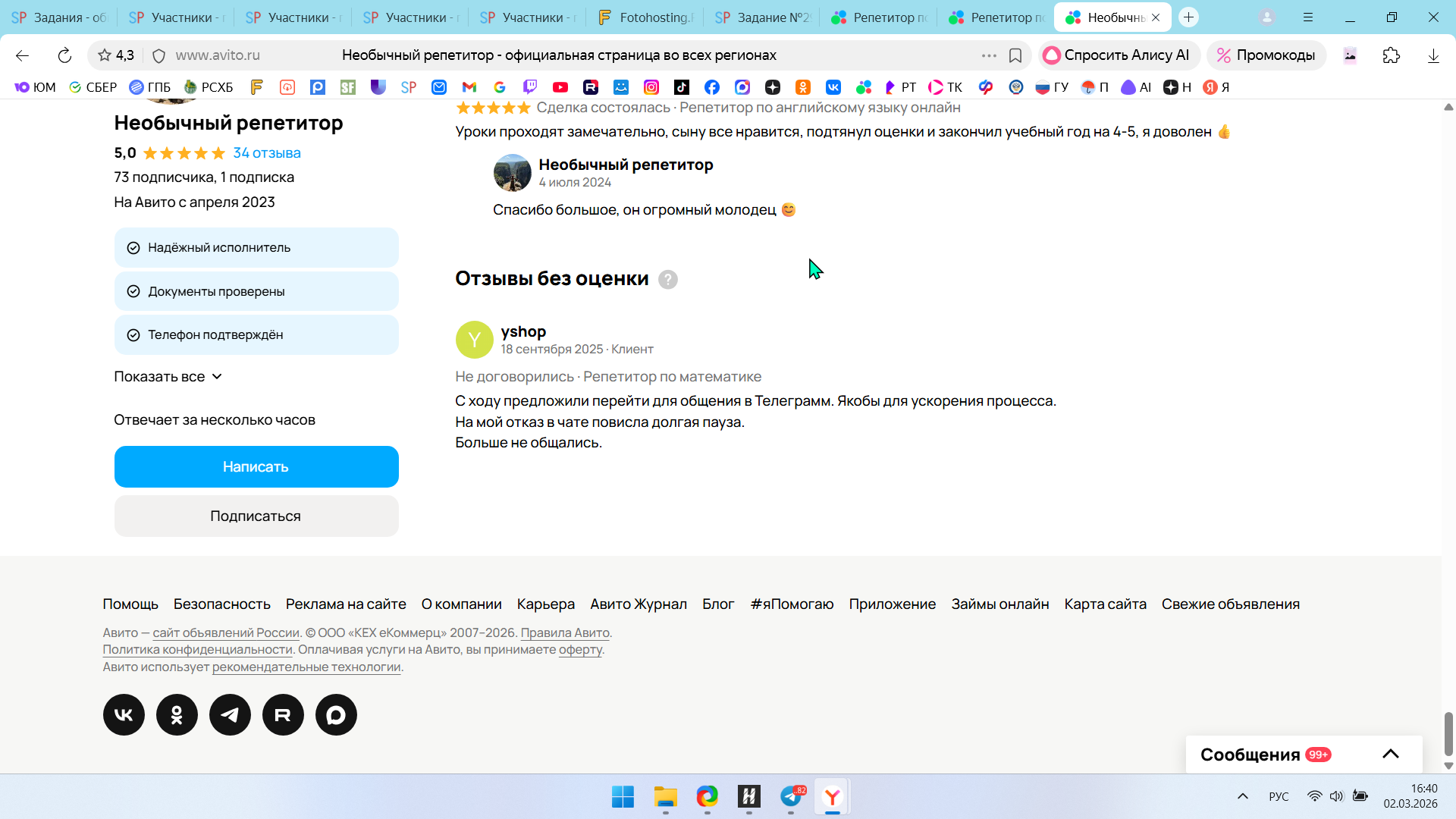Open the three-dots menu in address bar
The width and height of the screenshot is (1456, 819).
pos(988,55)
